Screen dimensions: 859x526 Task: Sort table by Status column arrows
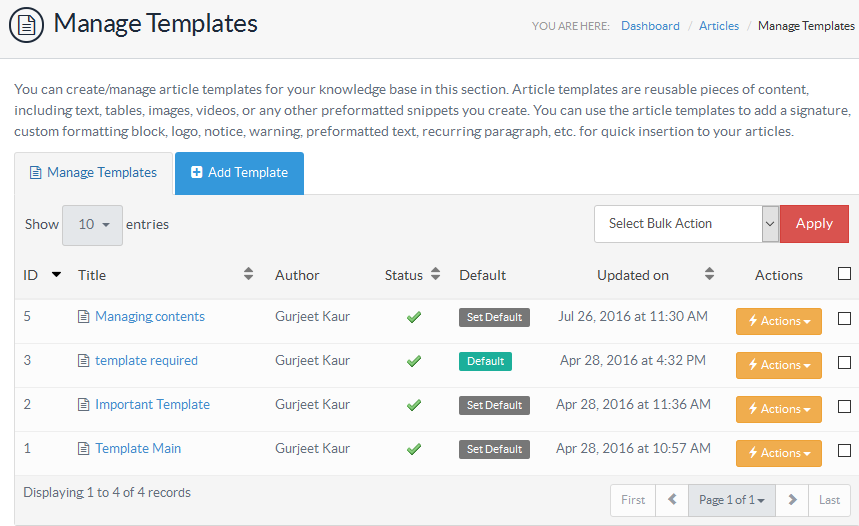(x=436, y=274)
